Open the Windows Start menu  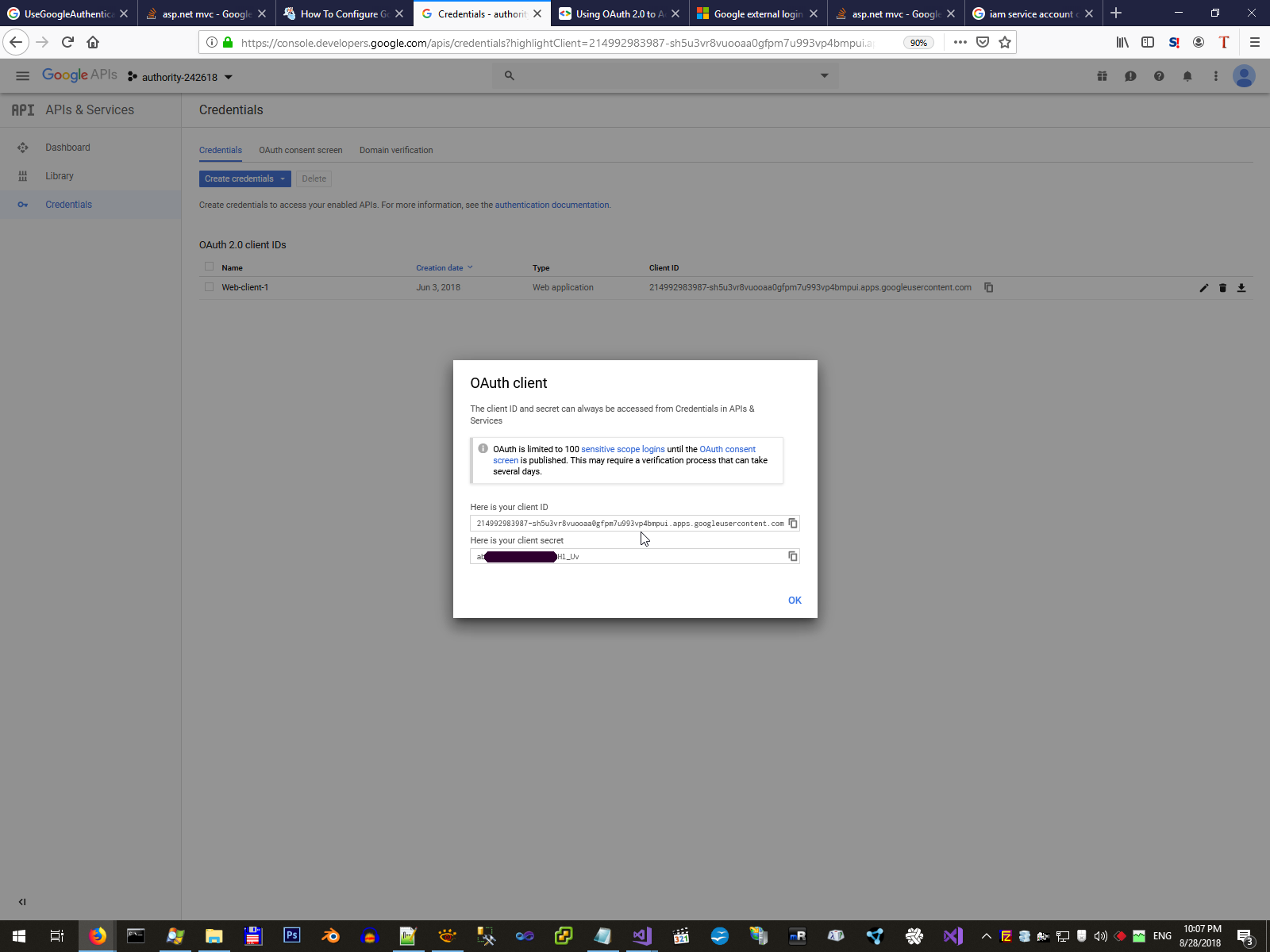point(19,936)
